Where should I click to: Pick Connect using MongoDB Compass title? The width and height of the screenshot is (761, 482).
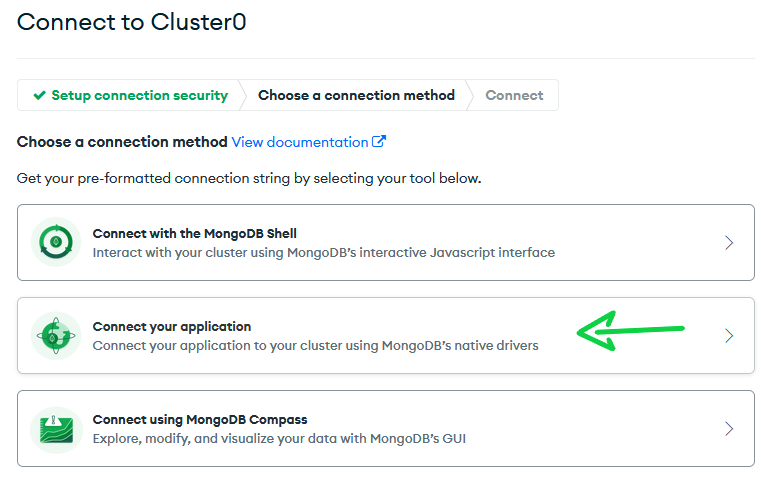[x=200, y=419]
